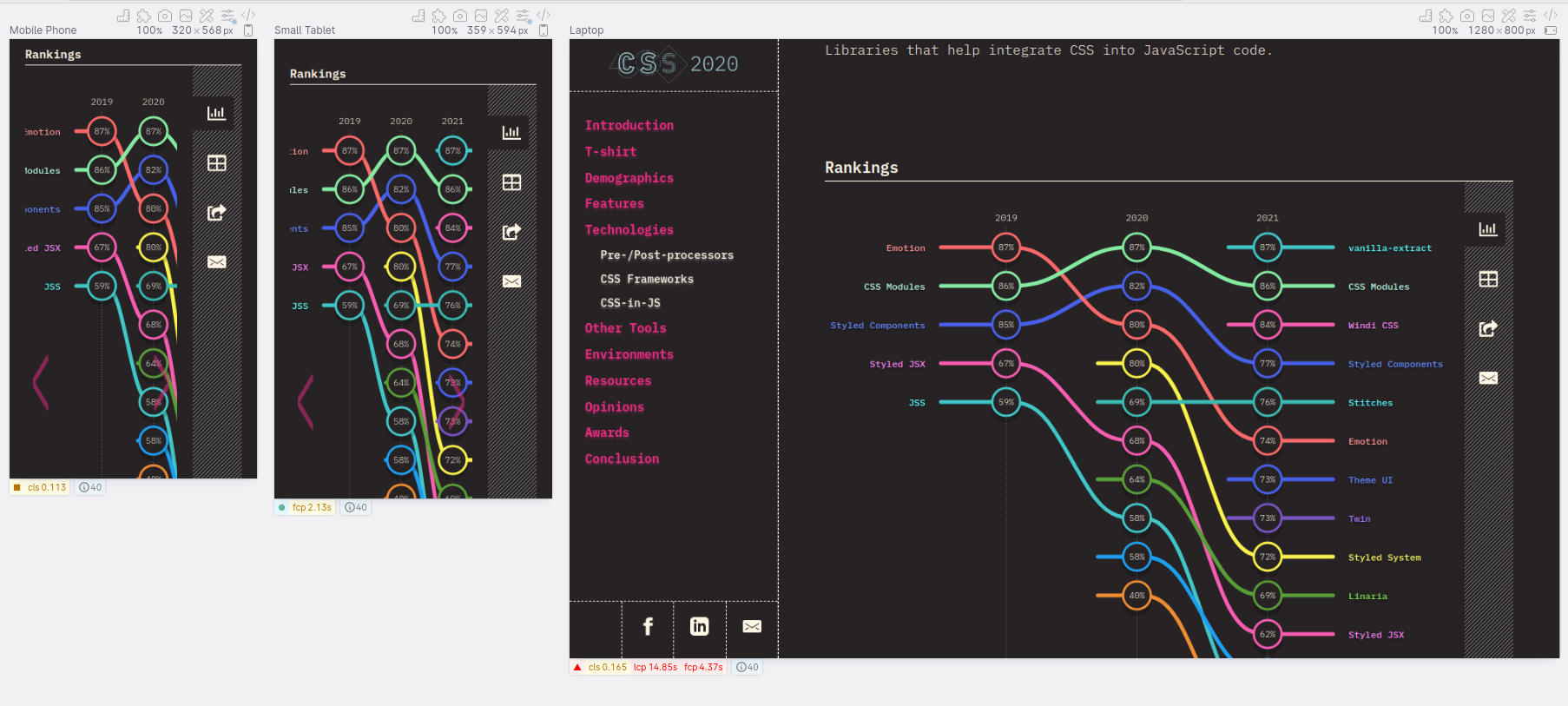Toggle rulers in the Laptop pane
1568x706 pixels.
[1426, 16]
